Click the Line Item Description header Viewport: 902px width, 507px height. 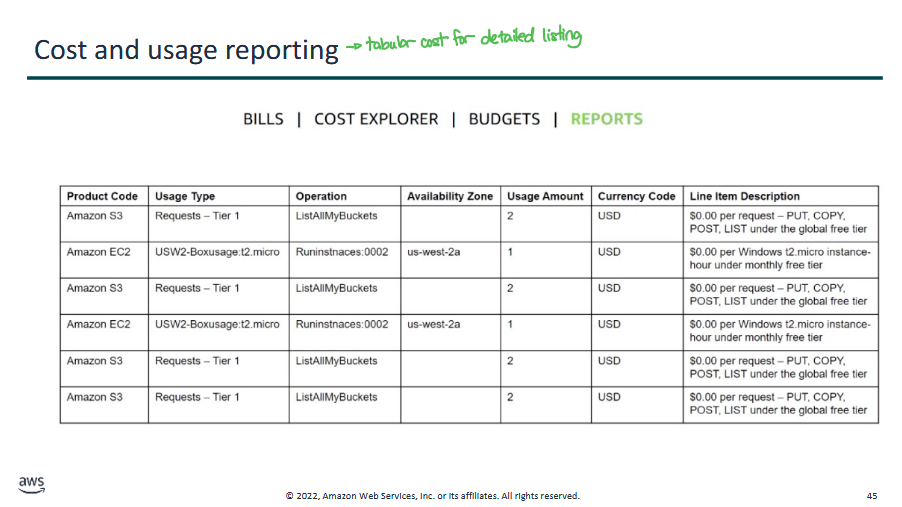click(744, 196)
